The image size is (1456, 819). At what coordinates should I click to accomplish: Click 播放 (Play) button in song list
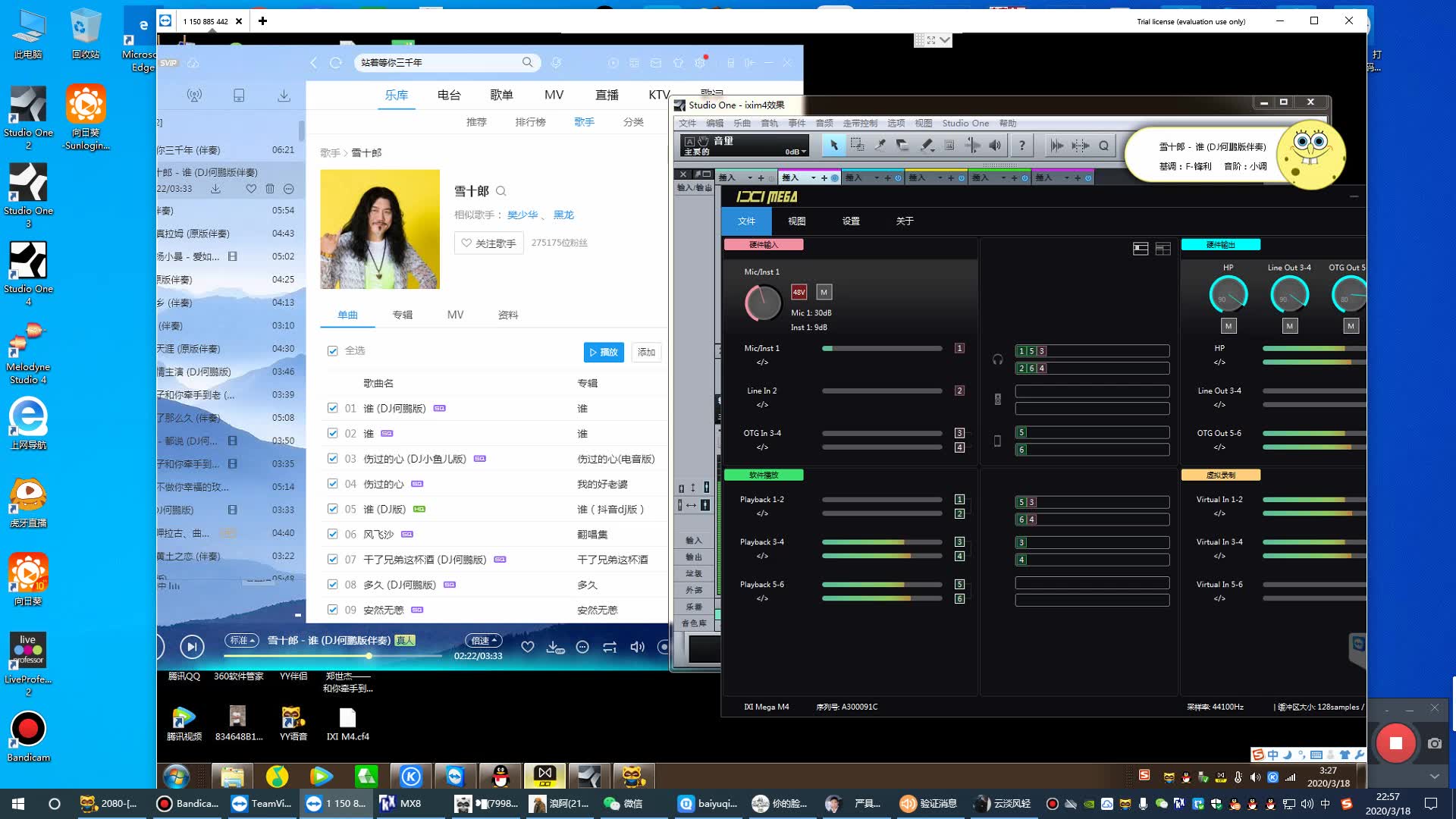pyautogui.click(x=603, y=352)
